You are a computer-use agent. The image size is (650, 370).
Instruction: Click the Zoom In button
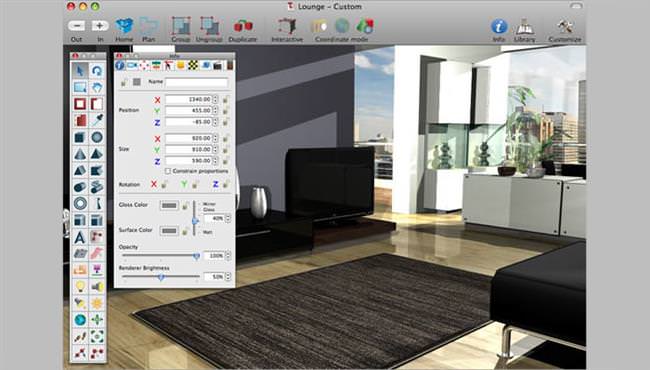tap(100, 26)
